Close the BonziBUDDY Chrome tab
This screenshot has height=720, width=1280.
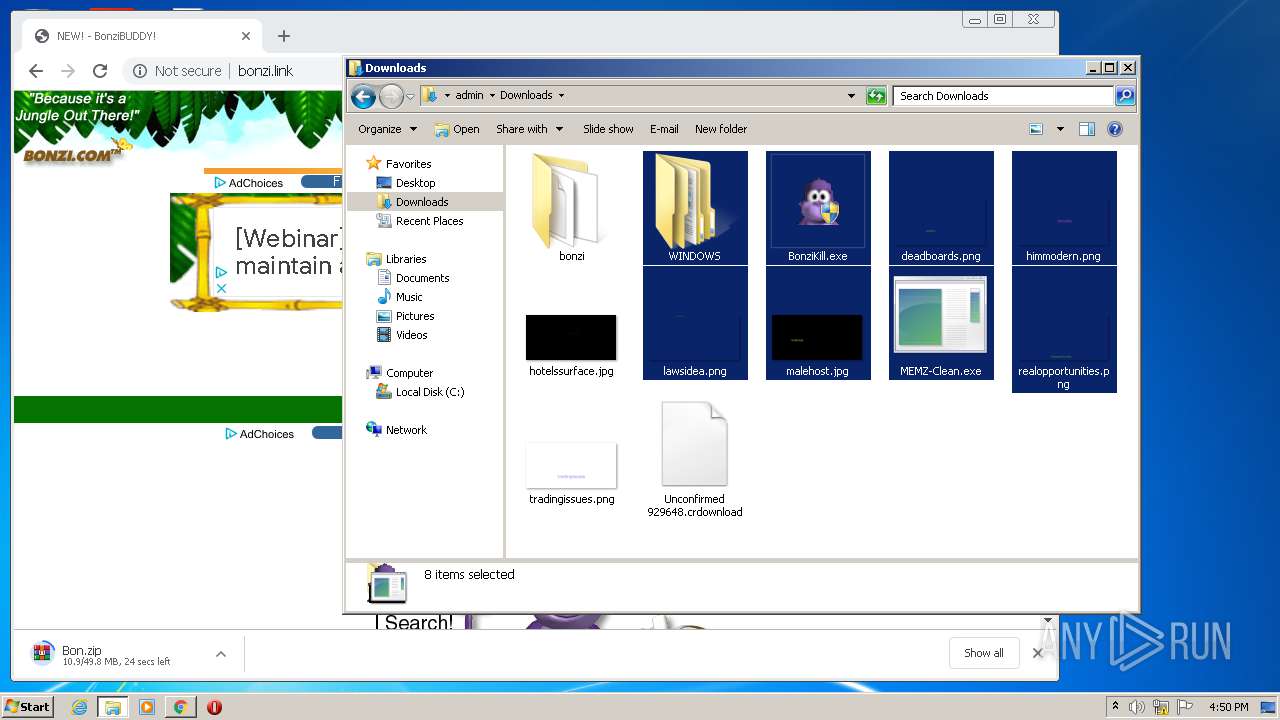click(246, 36)
